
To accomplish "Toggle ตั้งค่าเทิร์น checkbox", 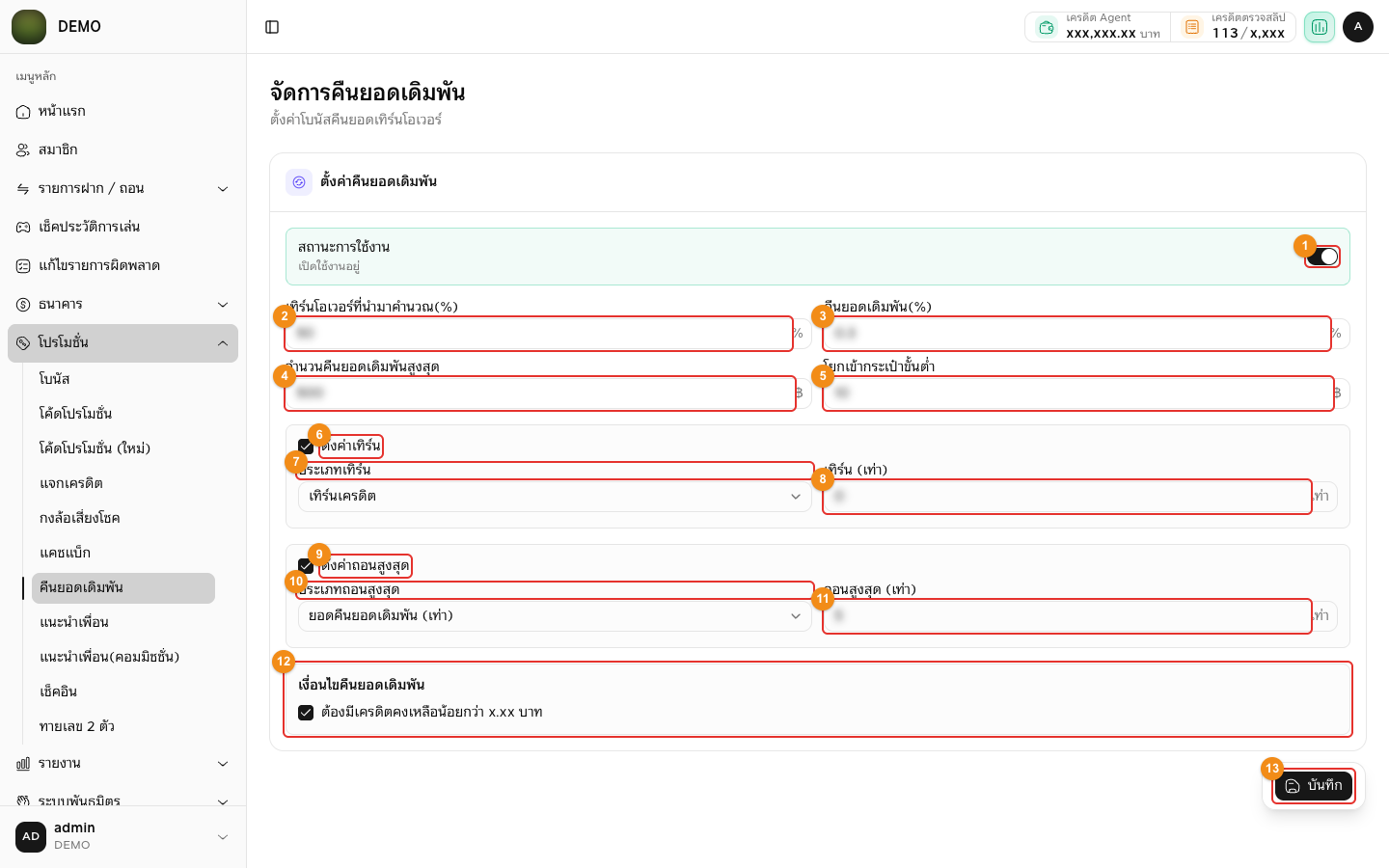I will coord(306,447).
